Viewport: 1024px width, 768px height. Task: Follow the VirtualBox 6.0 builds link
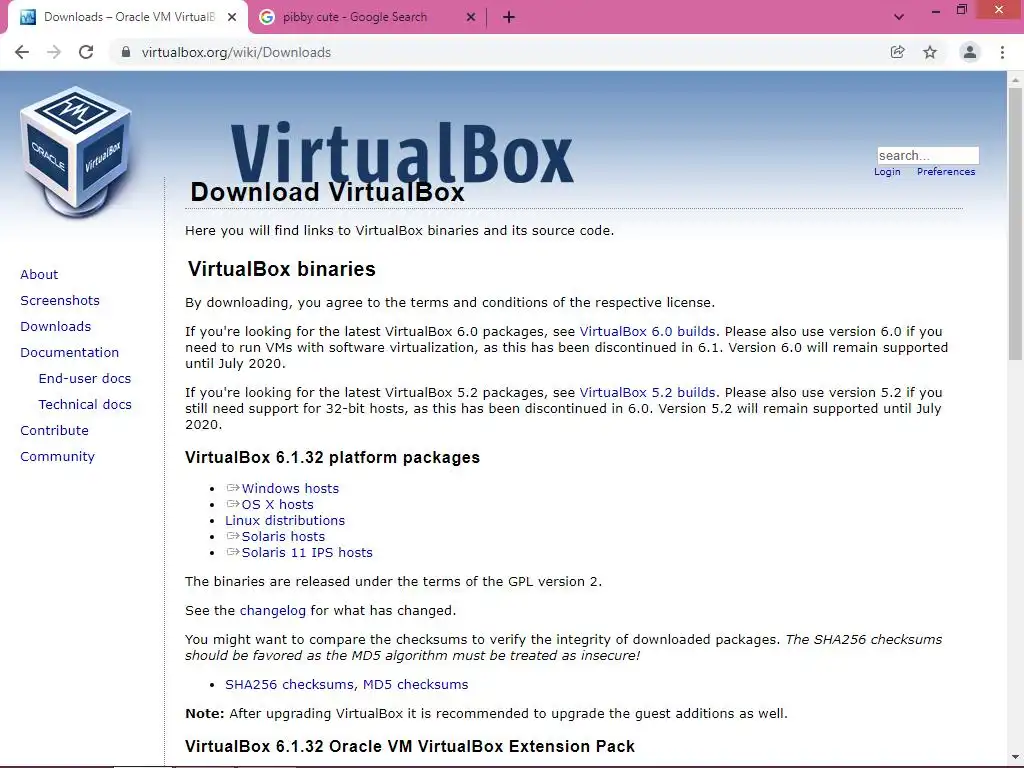point(647,332)
